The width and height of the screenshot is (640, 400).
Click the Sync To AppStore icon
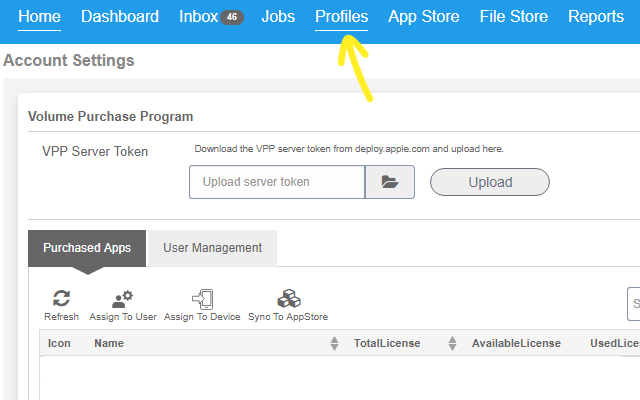click(x=289, y=298)
